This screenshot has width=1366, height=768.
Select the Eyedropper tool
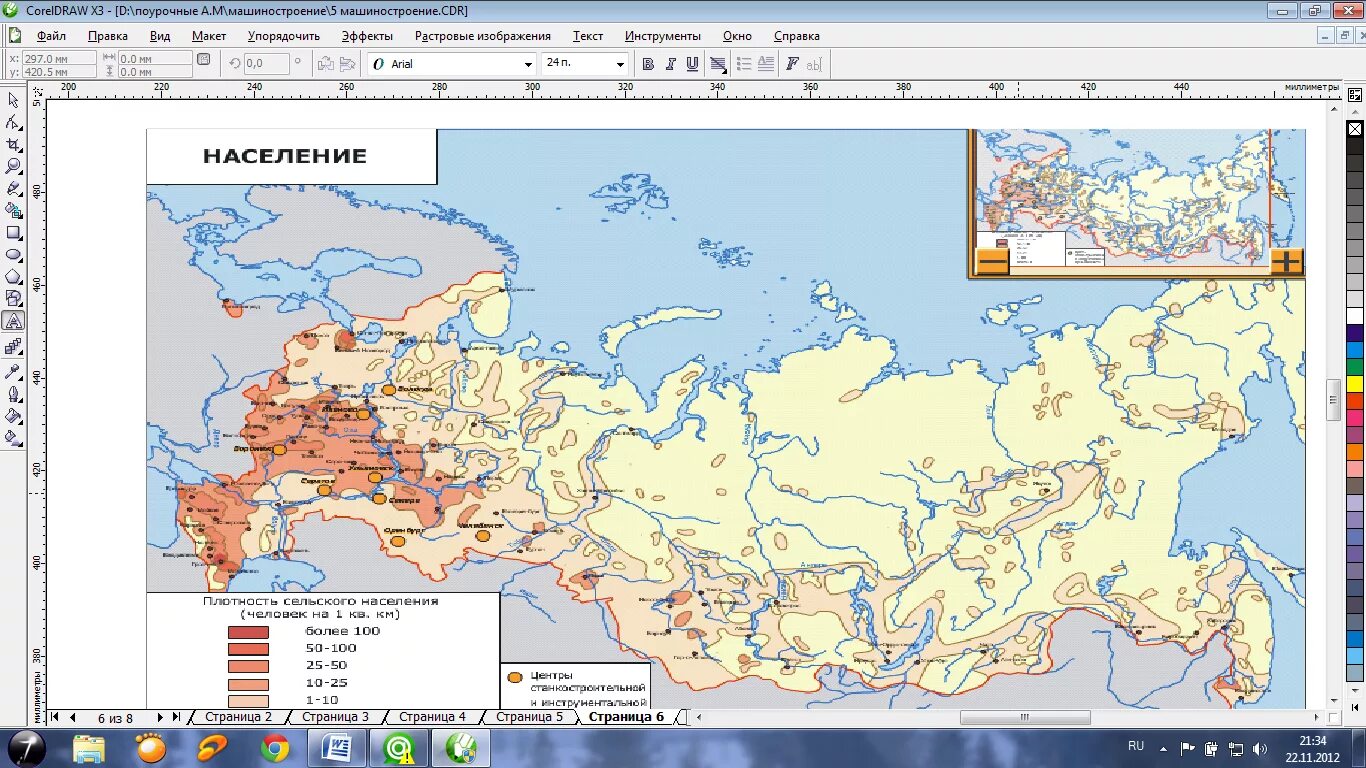tap(14, 371)
